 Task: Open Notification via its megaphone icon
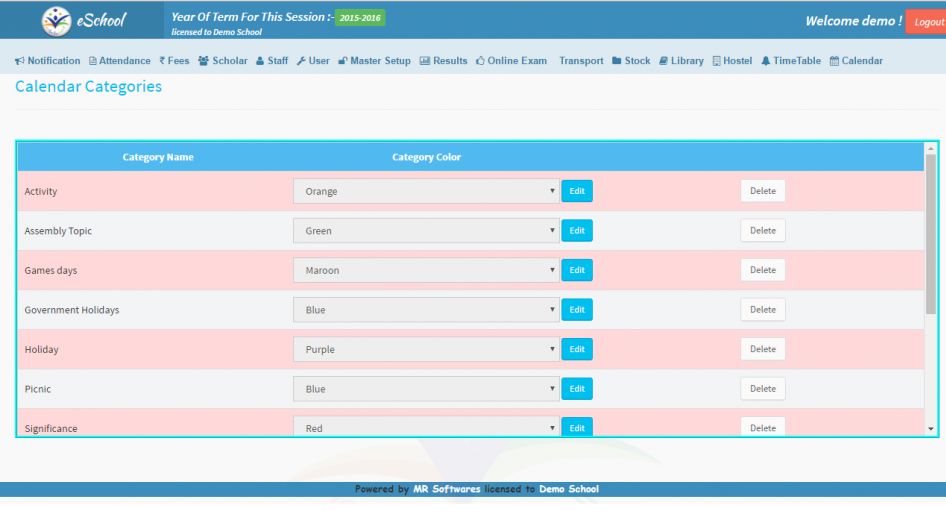tap(20, 61)
